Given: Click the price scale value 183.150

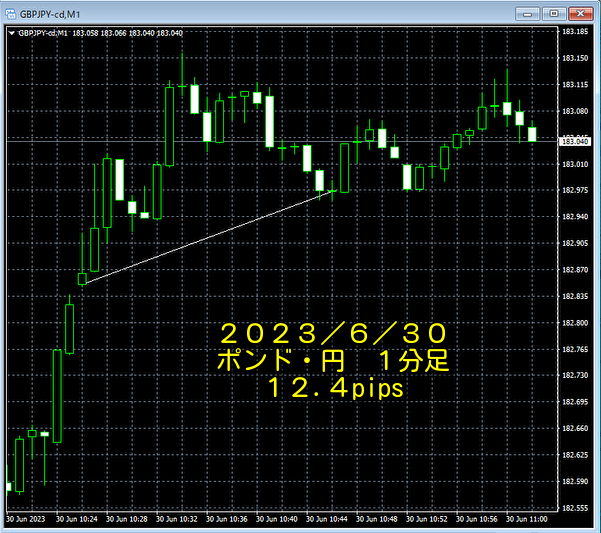Looking at the screenshot, I should click(575, 58).
